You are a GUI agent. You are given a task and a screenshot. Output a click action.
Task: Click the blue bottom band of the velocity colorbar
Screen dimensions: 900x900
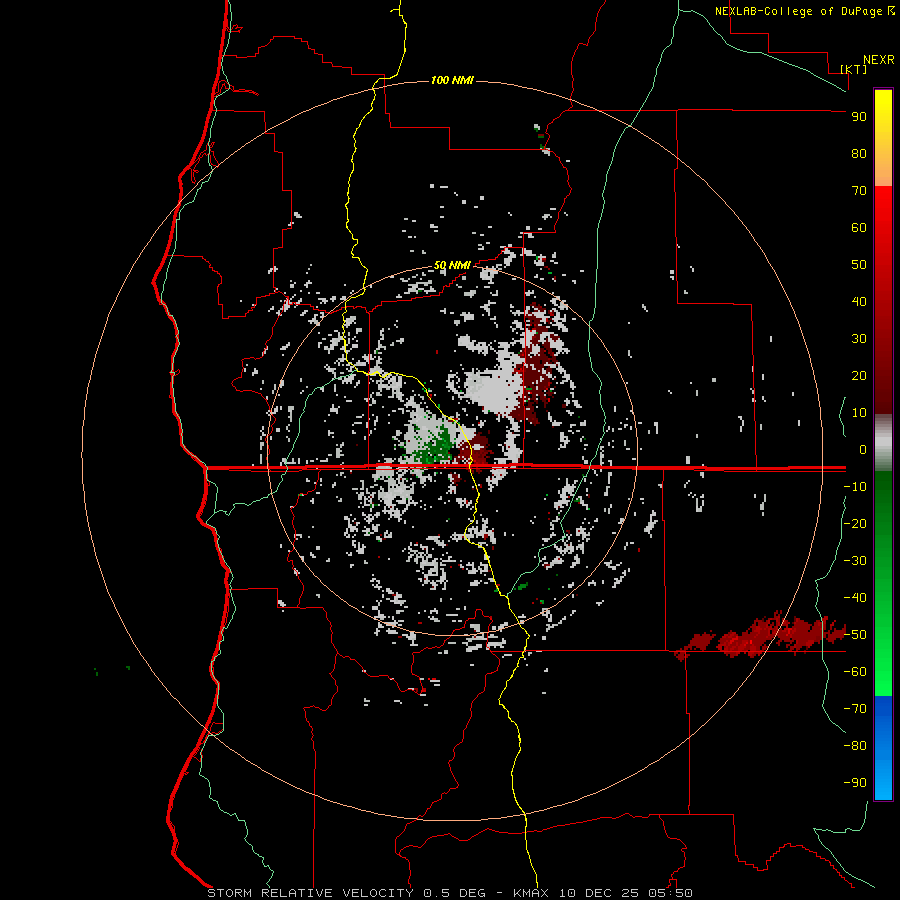click(x=883, y=748)
